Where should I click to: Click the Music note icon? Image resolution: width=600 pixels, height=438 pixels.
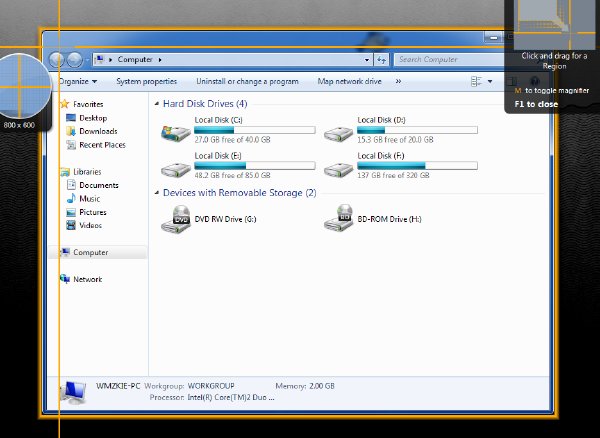coord(71,198)
